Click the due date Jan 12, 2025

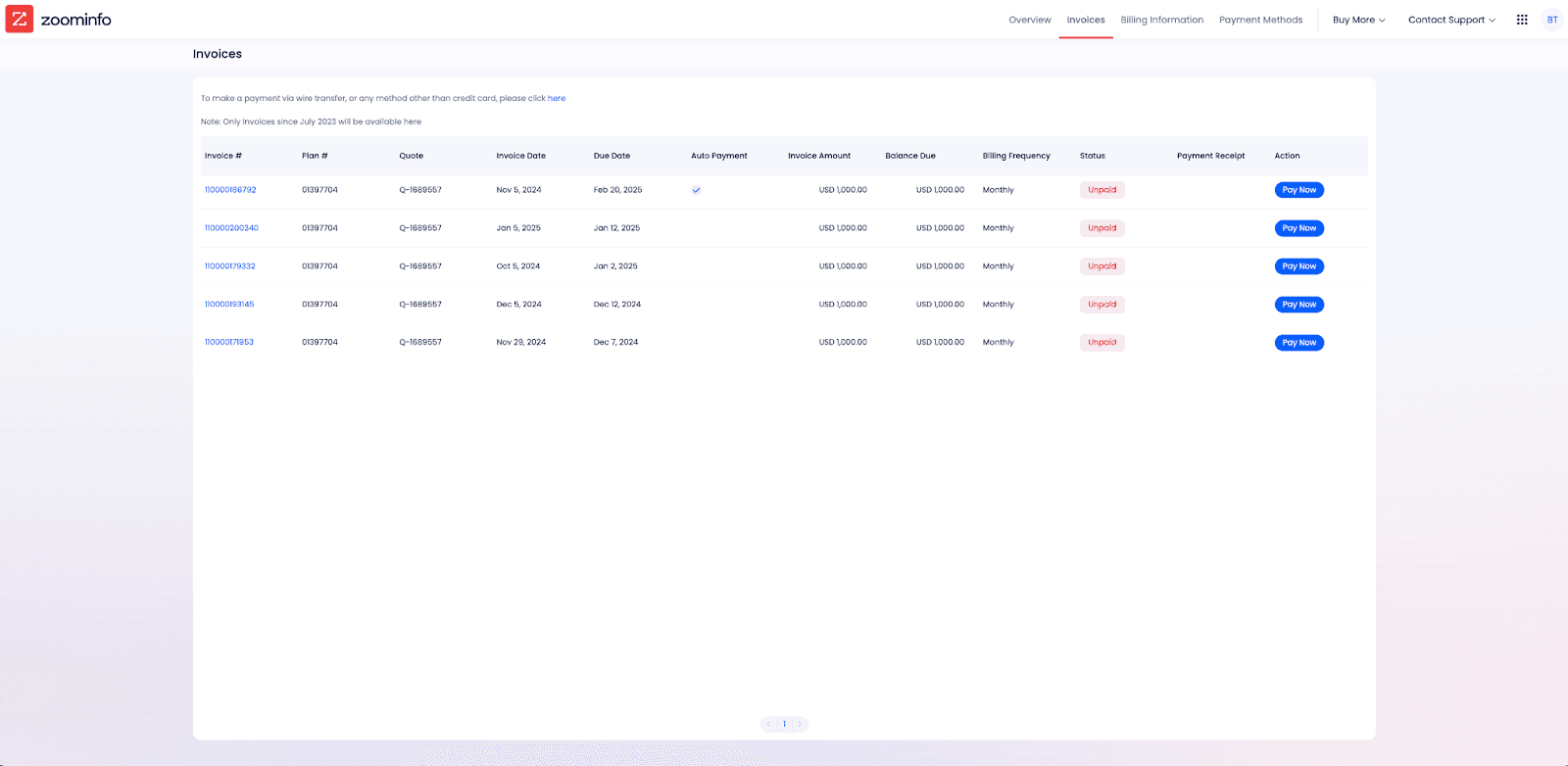[x=617, y=228]
